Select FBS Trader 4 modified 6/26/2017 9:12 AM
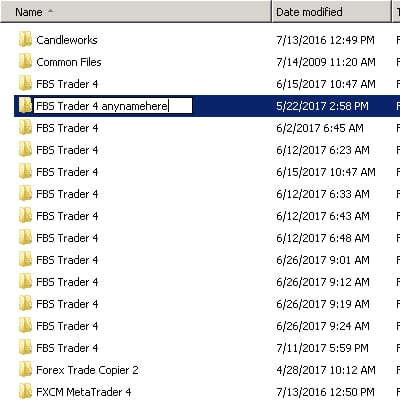The image size is (400, 400). 67,282
